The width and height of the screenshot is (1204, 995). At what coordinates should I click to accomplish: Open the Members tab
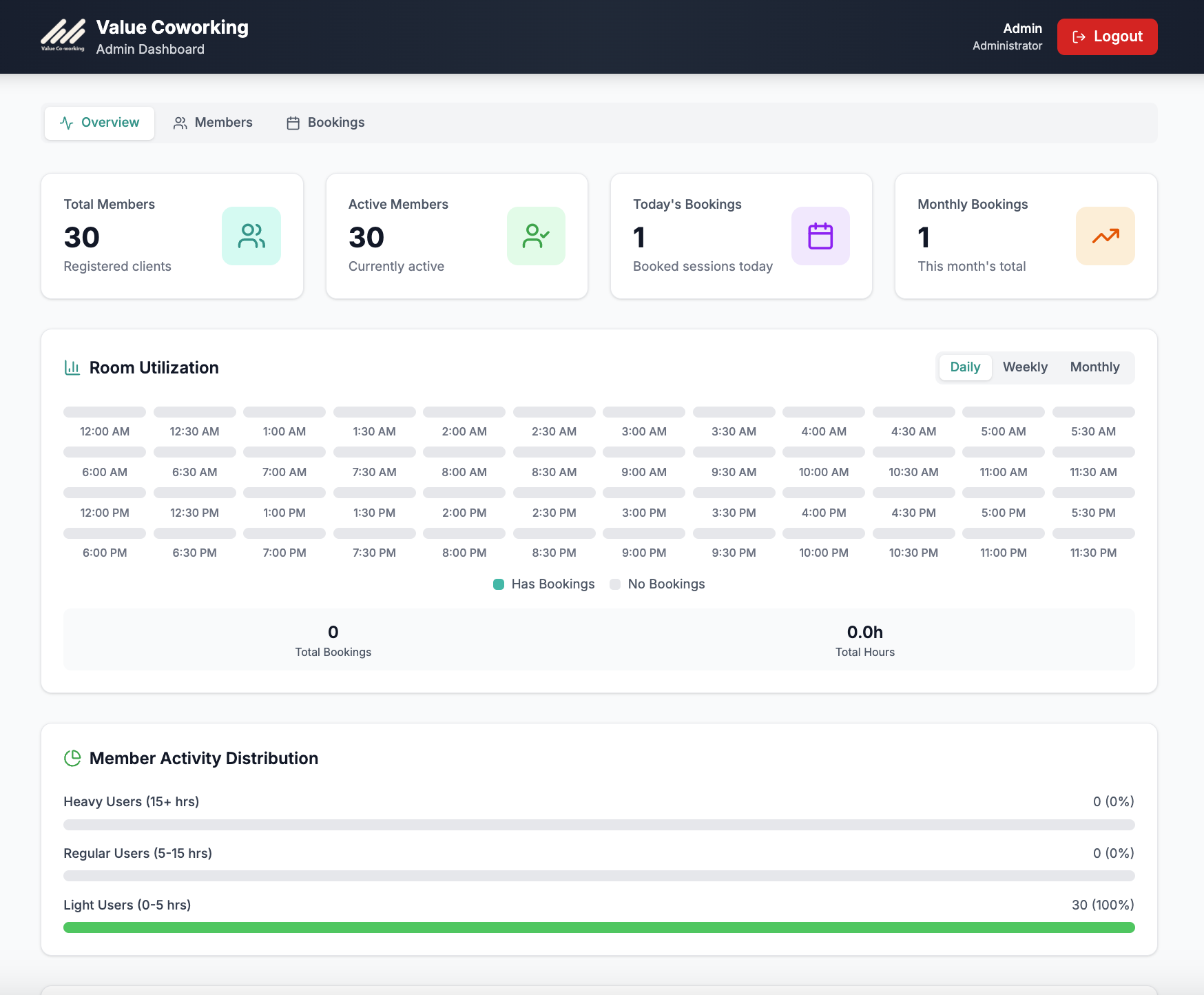(x=213, y=123)
